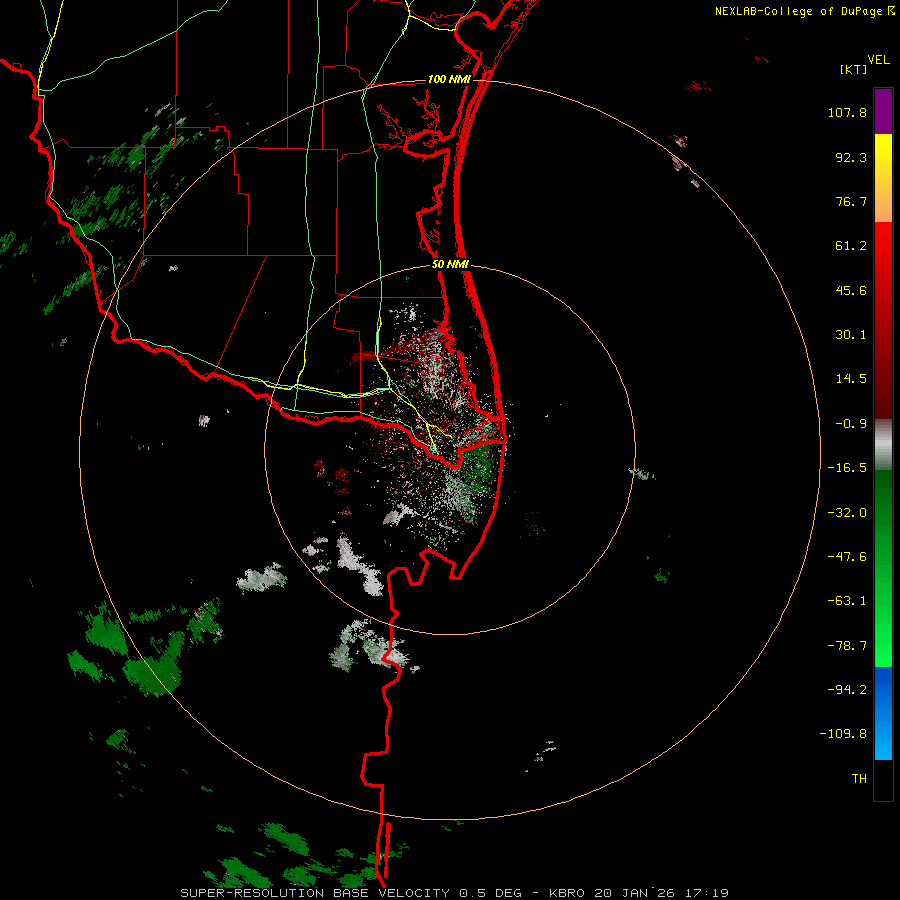Click the 14.5 velocity scale value
Image resolution: width=900 pixels, height=900 pixels.
[851, 379]
